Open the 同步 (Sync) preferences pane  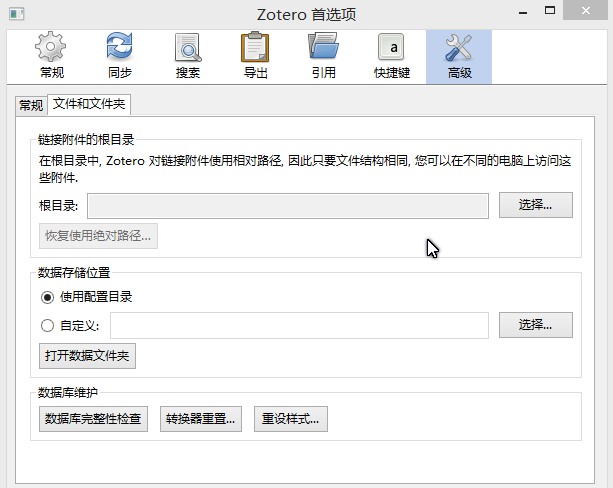point(120,56)
